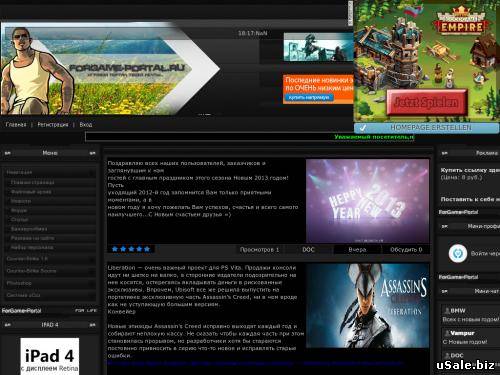Expand the Counter-Strike Source menu section

[49, 271]
